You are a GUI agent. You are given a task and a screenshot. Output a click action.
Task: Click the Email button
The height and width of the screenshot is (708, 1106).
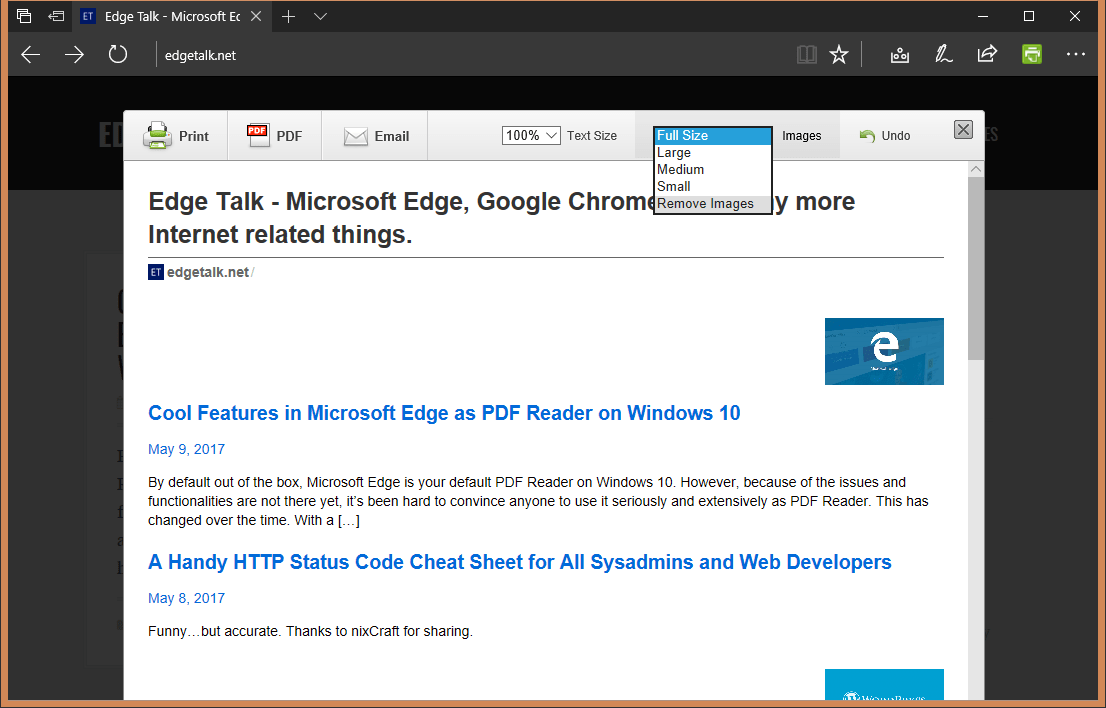pyautogui.click(x=376, y=135)
